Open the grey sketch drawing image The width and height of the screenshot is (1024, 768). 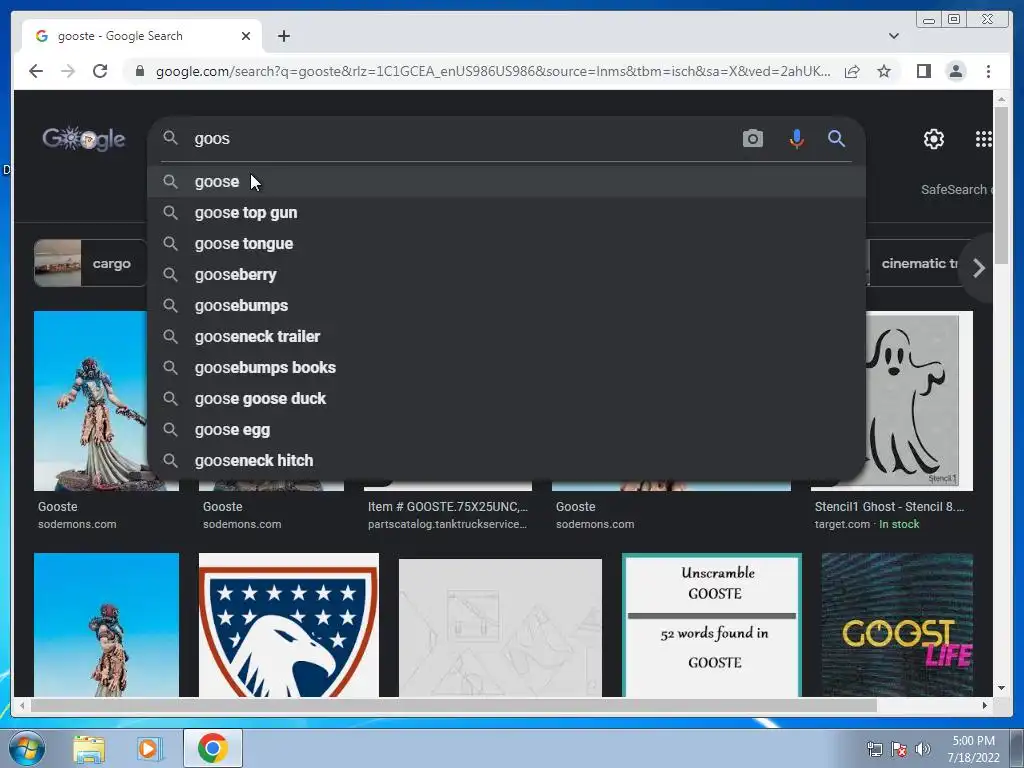[500, 628]
